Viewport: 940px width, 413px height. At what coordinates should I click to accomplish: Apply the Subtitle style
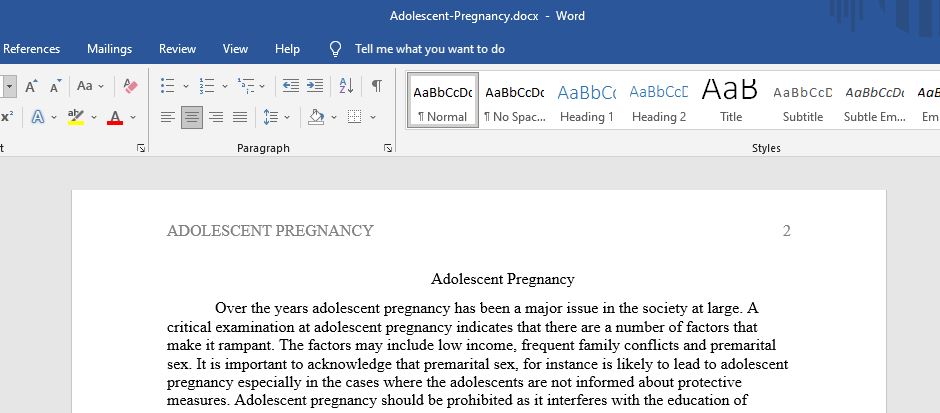click(x=802, y=101)
